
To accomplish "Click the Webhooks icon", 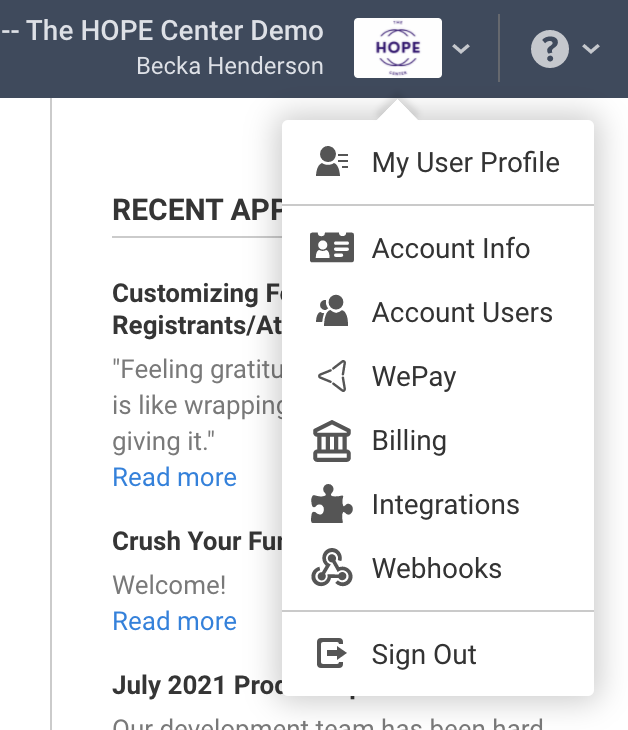I will coord(331,568).
